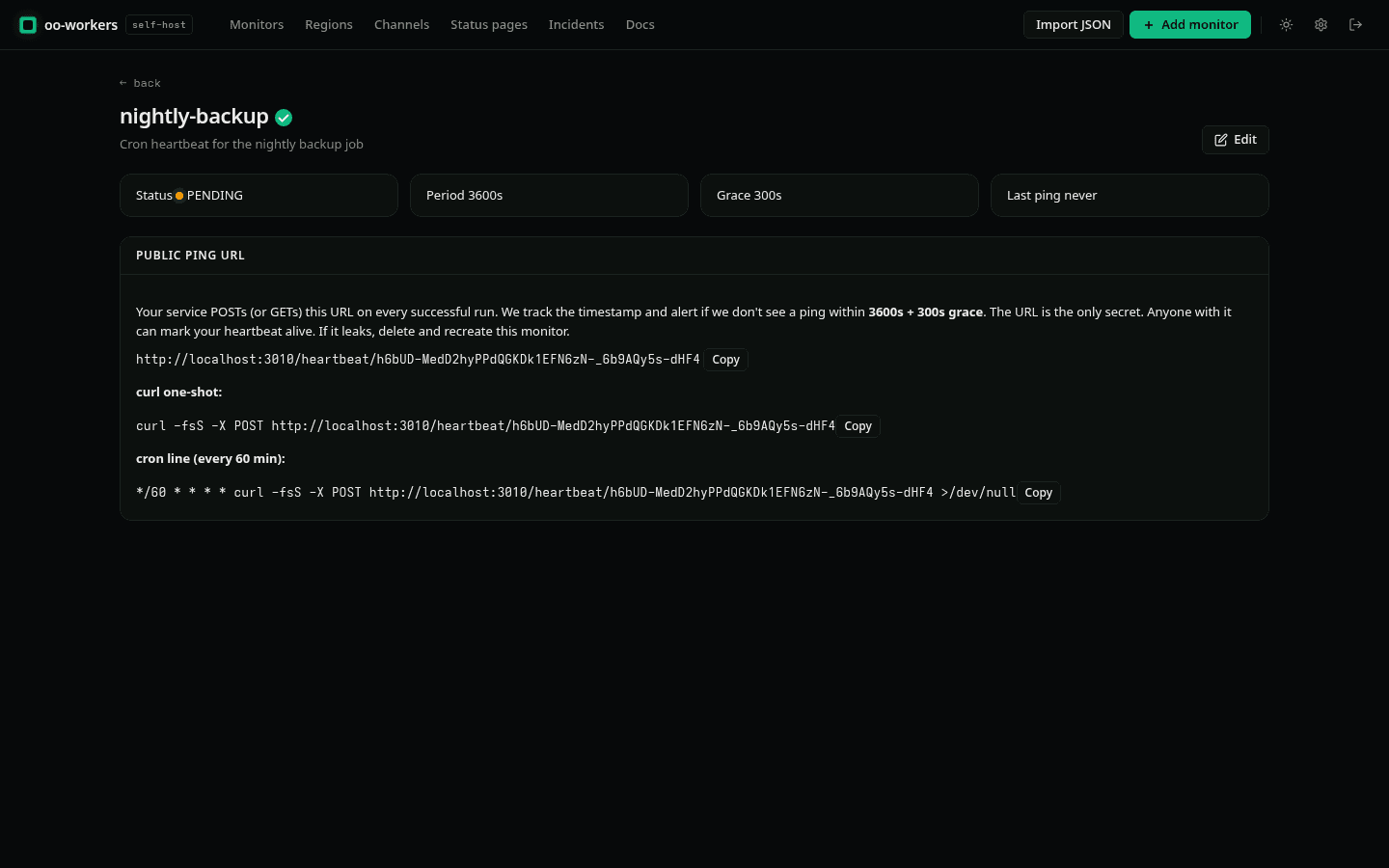Click the orange PENDING status dot
Image resolution: width=1389 pixels, height=868 pixels.
(179, 196)
